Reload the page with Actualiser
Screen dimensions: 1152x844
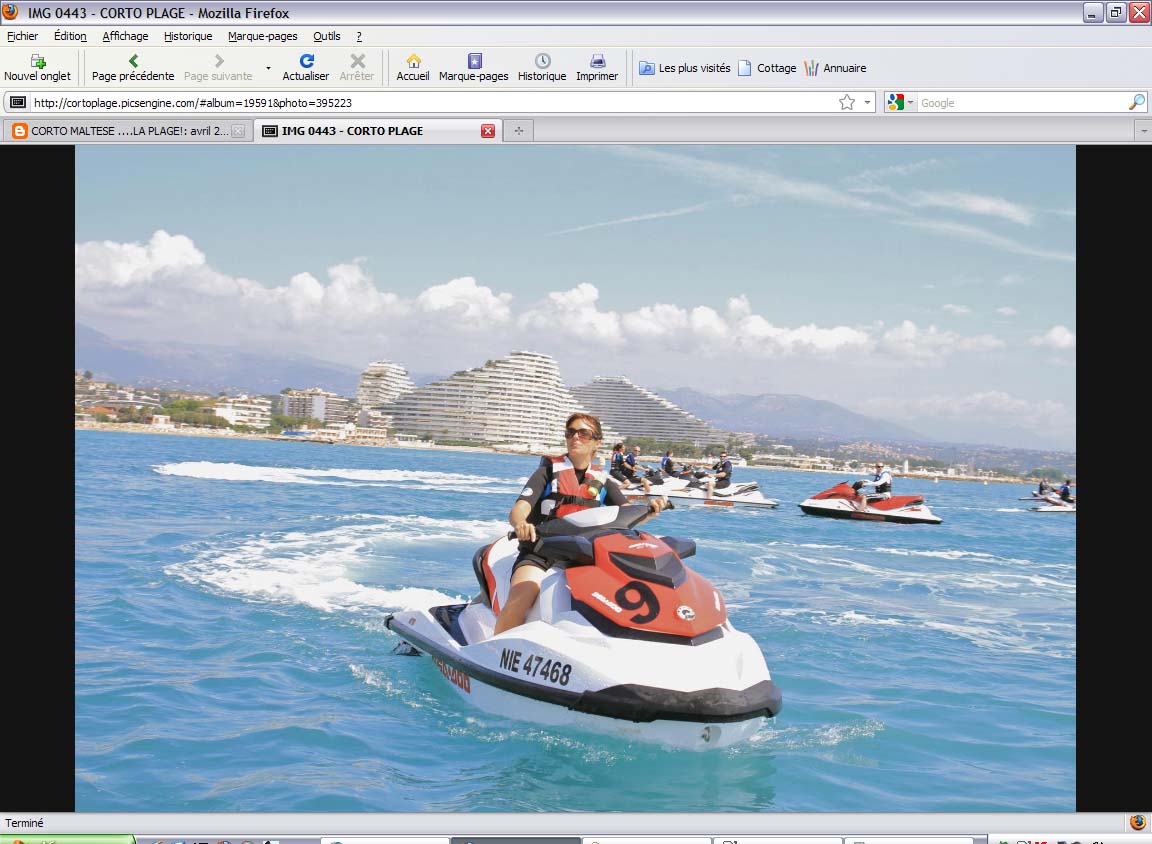click(306, 67)
